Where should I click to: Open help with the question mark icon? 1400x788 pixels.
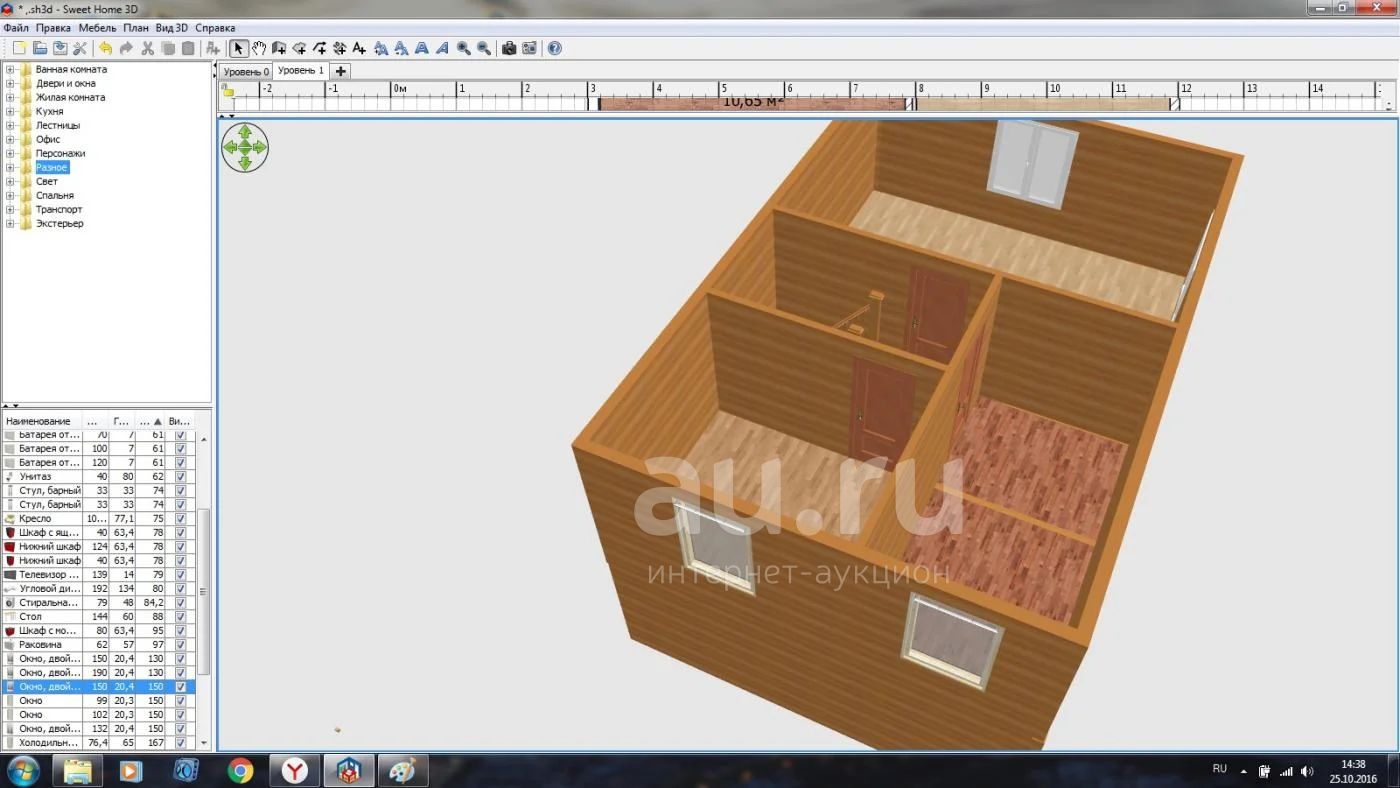click(x=554, y=48)
